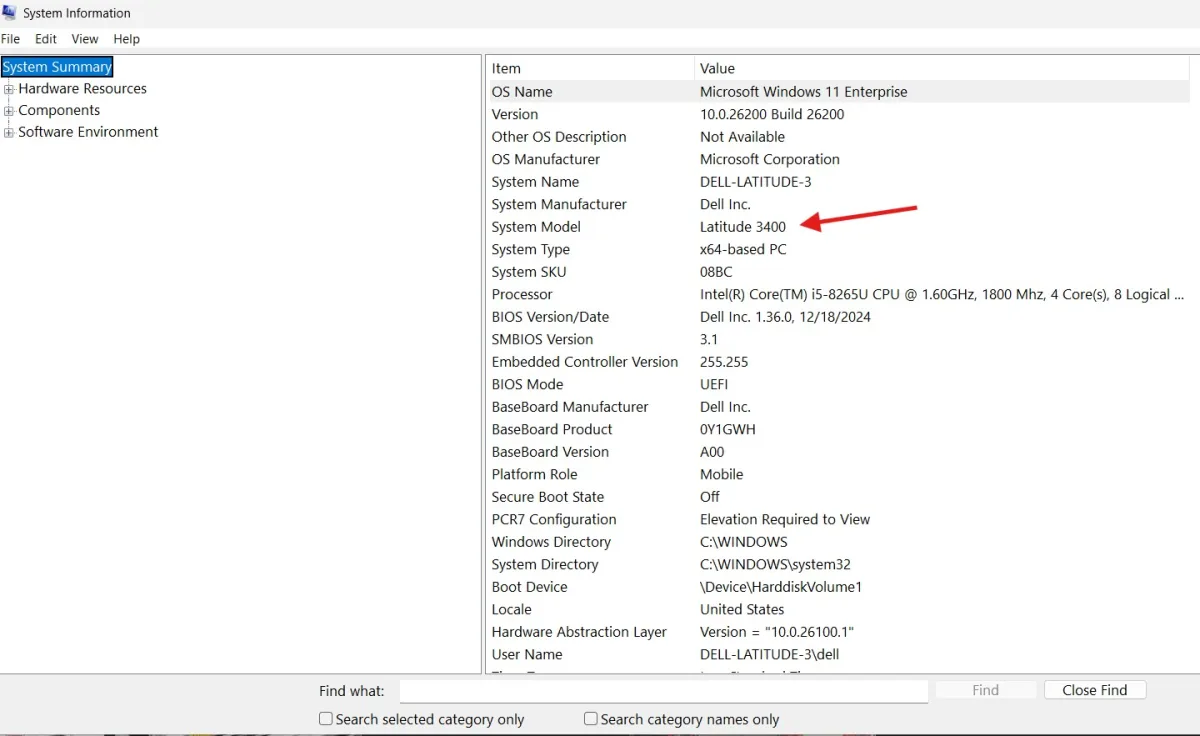Click the \Device\HarddiskVolume1 value
The width and height of the screenshot is (1200, 736).
[781, 587]
